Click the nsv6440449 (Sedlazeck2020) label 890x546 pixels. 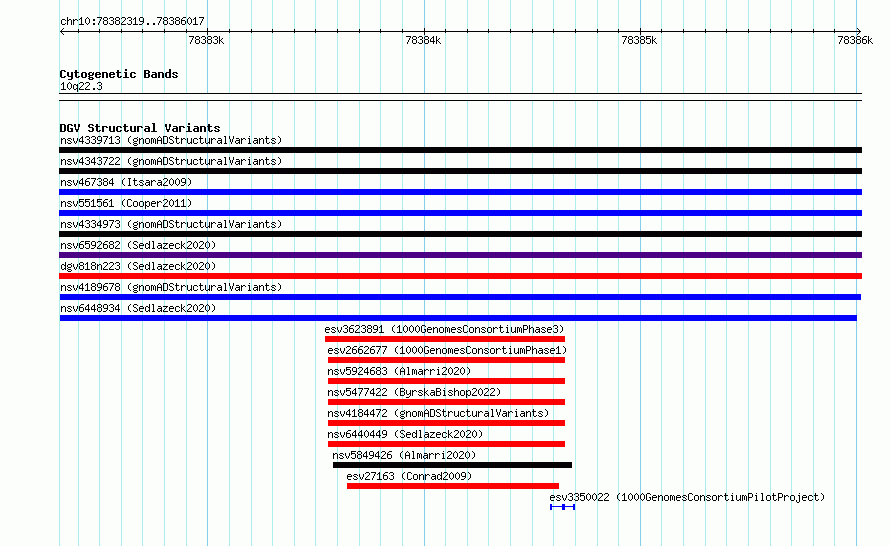pos(405,434)
